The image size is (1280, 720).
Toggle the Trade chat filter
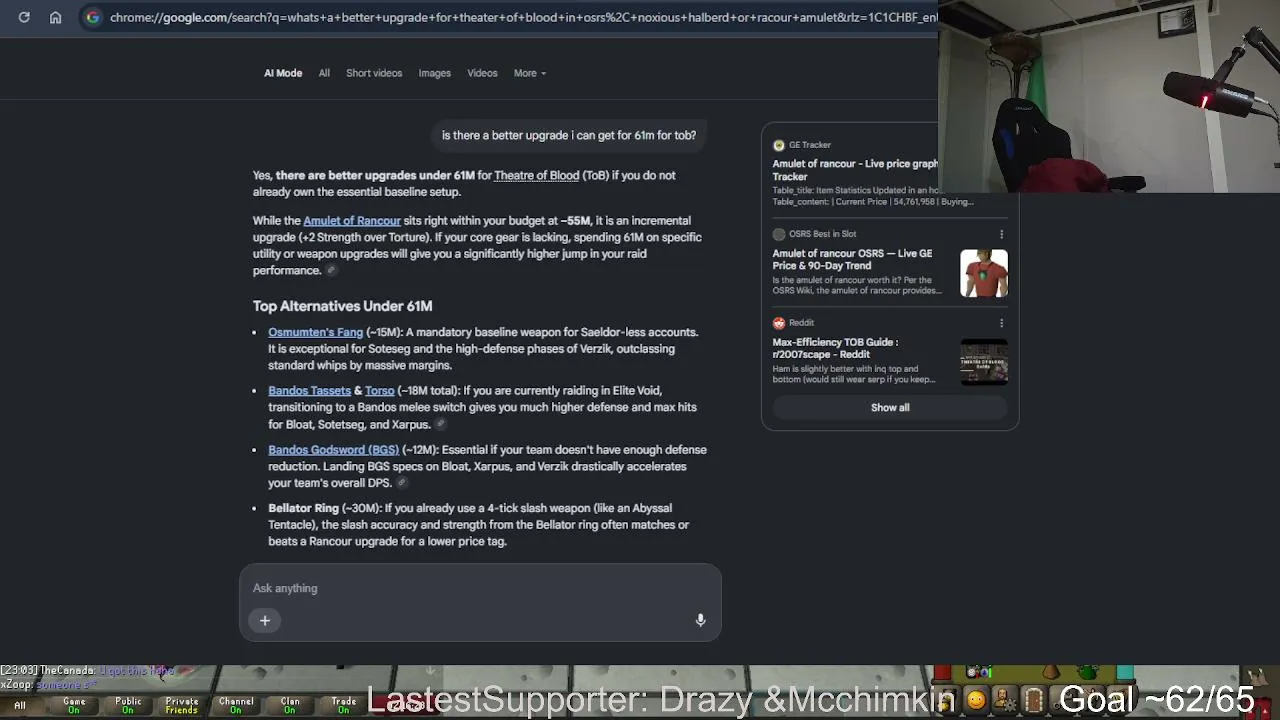344,705
